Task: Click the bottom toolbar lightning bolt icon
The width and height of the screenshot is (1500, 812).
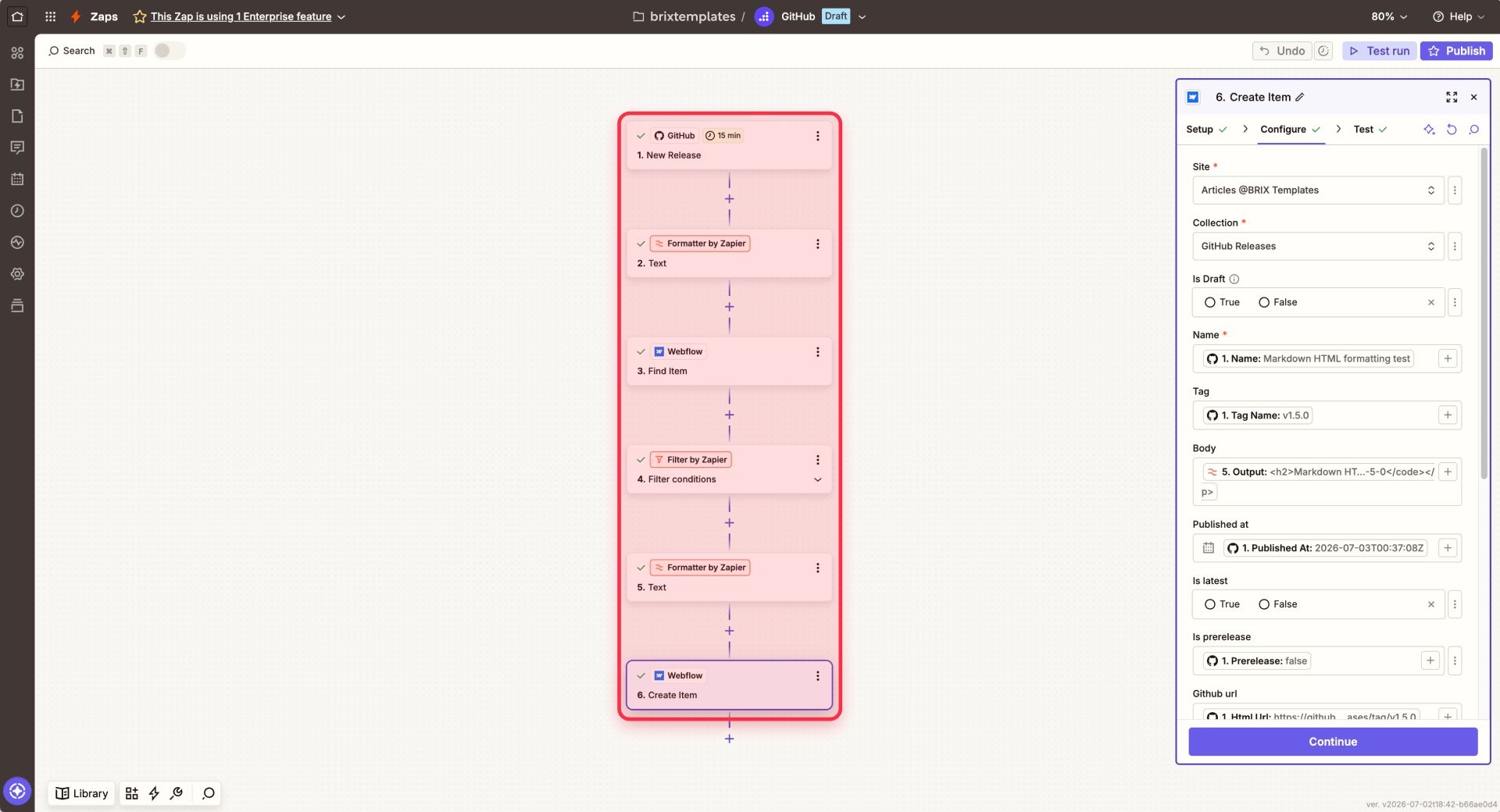Action: tap(154, 793)
